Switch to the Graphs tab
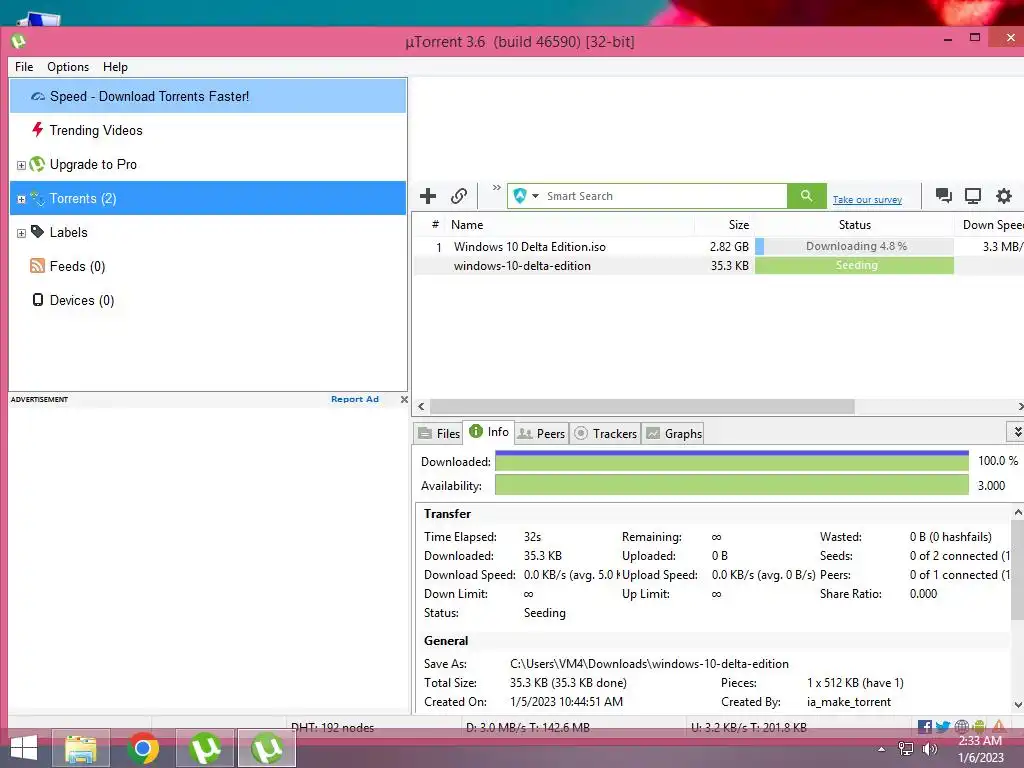The image size is (1024, 768). [x=673, y=434]
